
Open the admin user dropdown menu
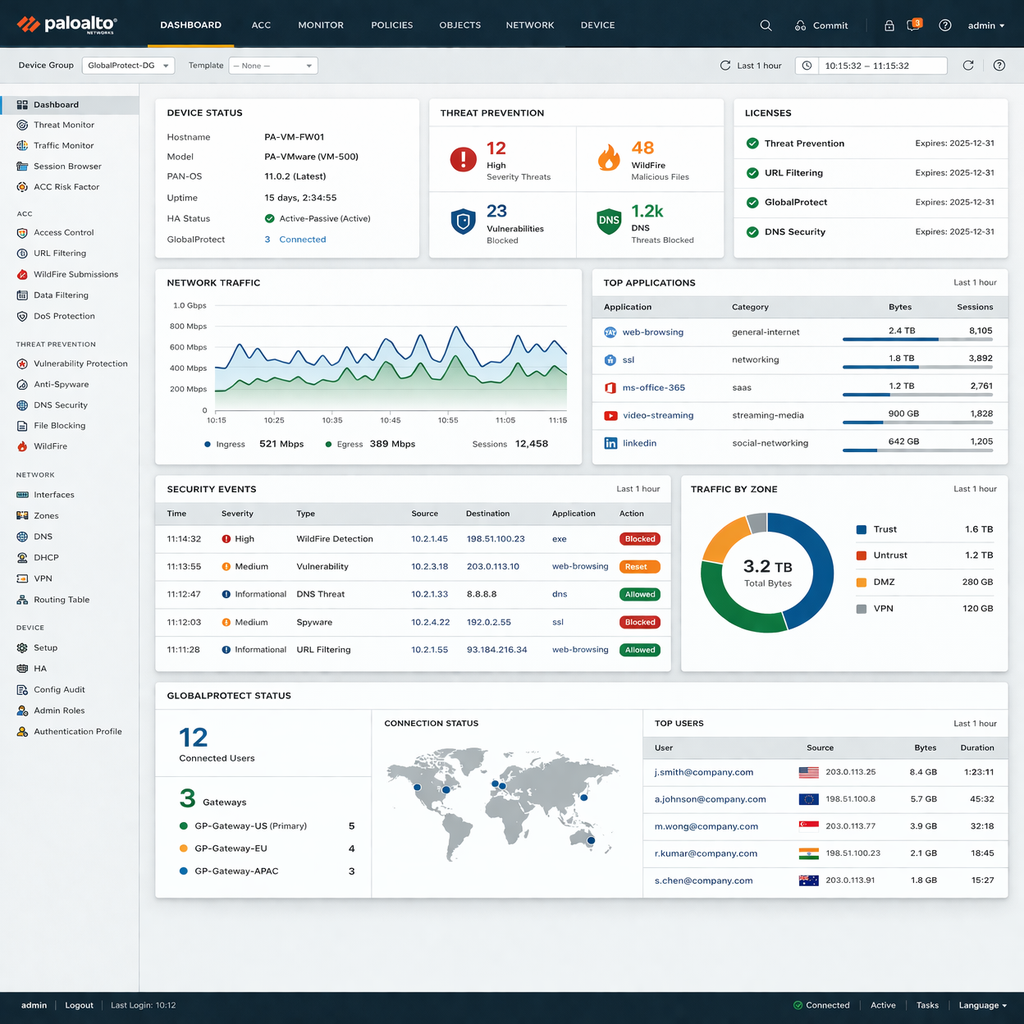[x=986, y=25]
